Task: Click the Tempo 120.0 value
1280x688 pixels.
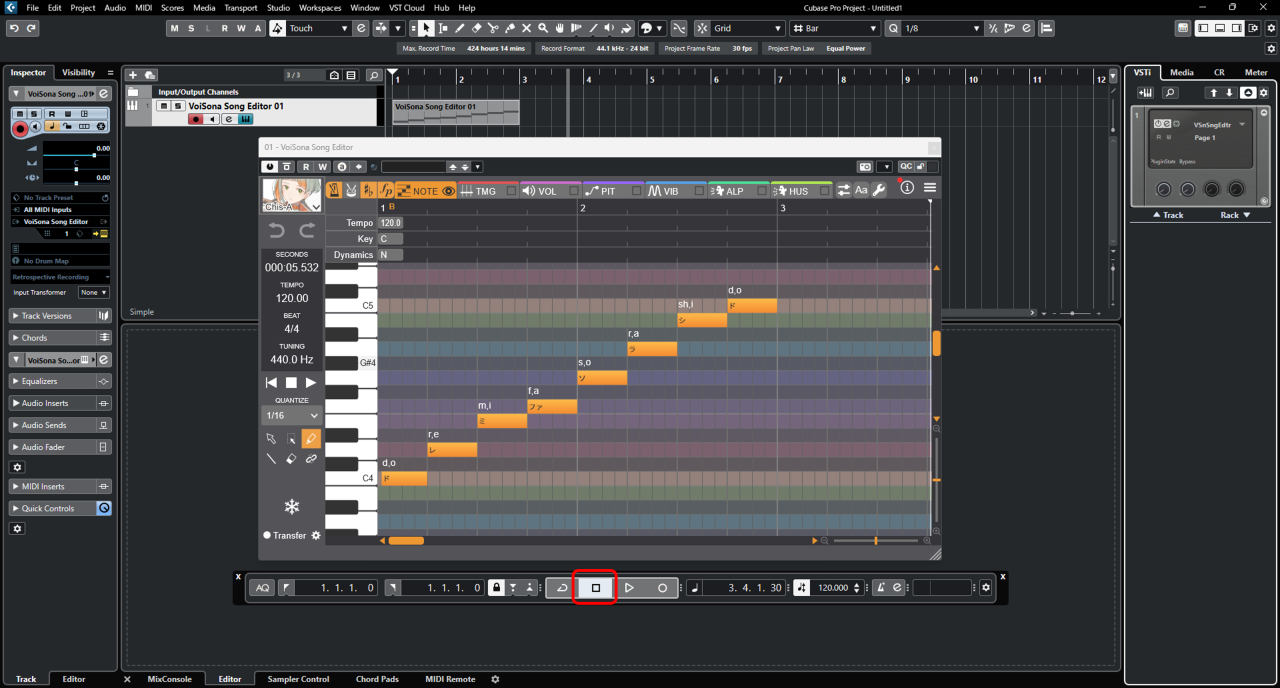Action: [x=390, y=223]
